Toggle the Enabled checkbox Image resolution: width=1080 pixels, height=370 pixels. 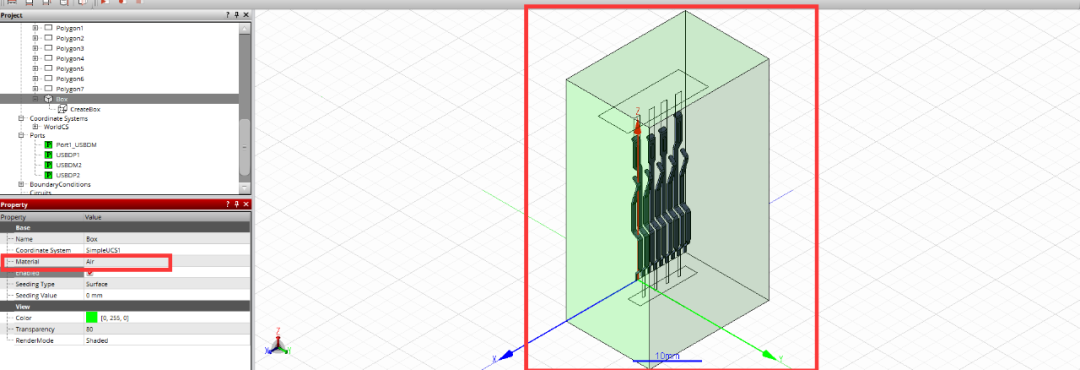point(90,274)
